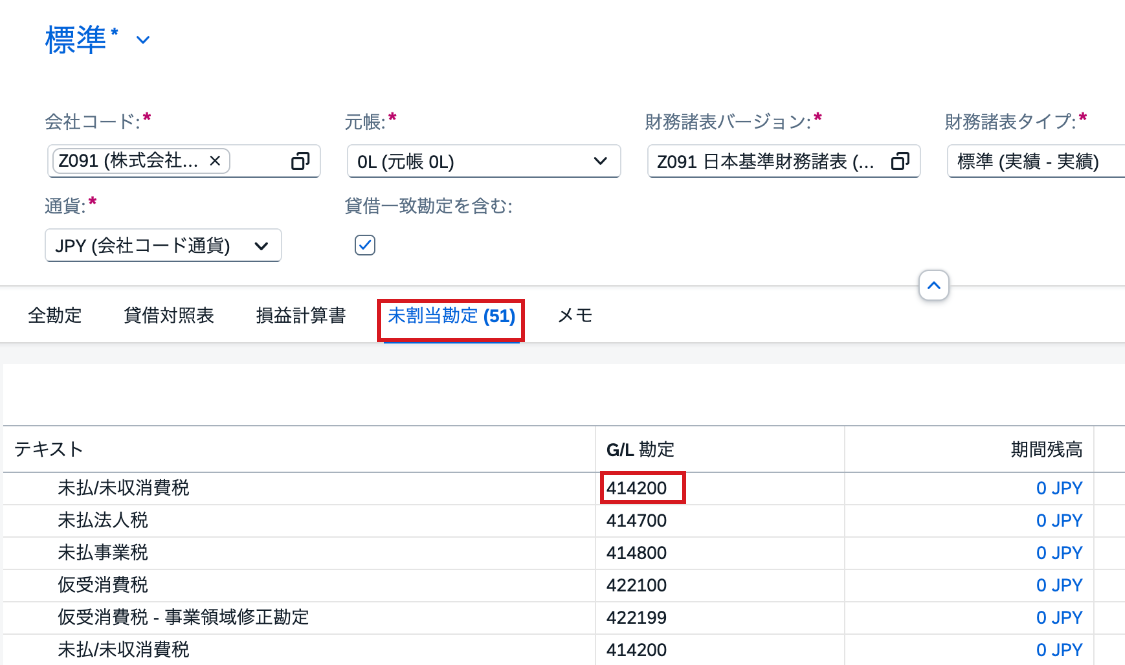Toggle the 貸借一致勘定を含む checkbox
This screenshot has width=1125, height=665.
click(x=364, y=245)
